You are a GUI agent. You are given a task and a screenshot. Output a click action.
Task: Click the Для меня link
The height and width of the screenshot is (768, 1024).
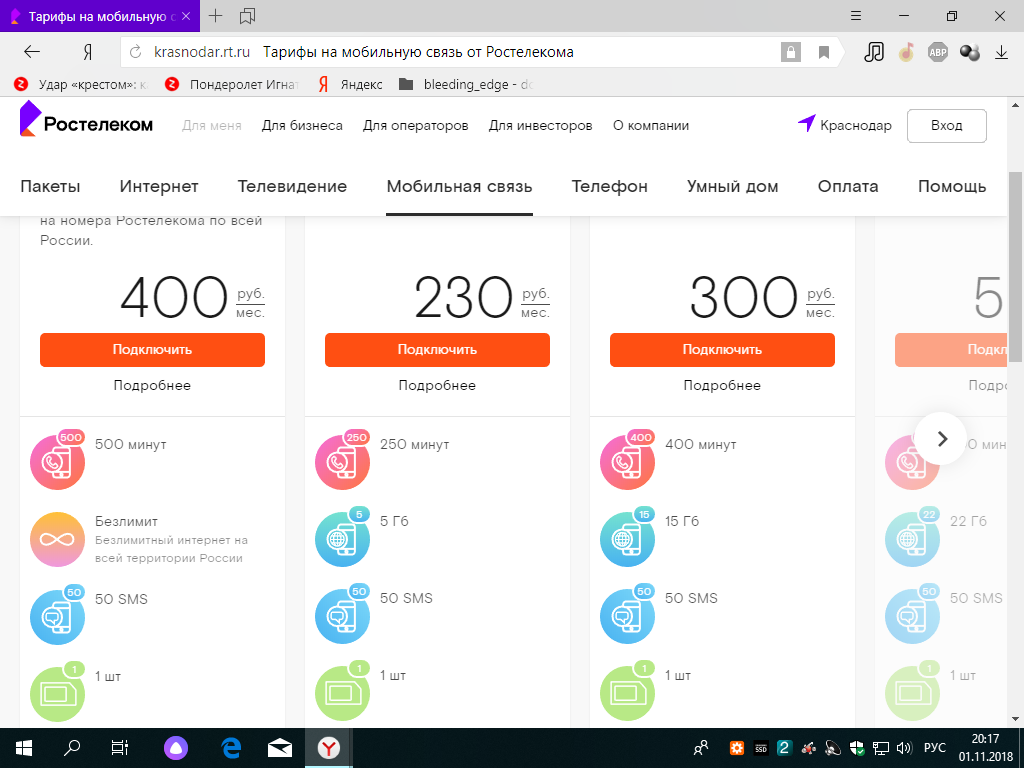(x=212, y=125)
